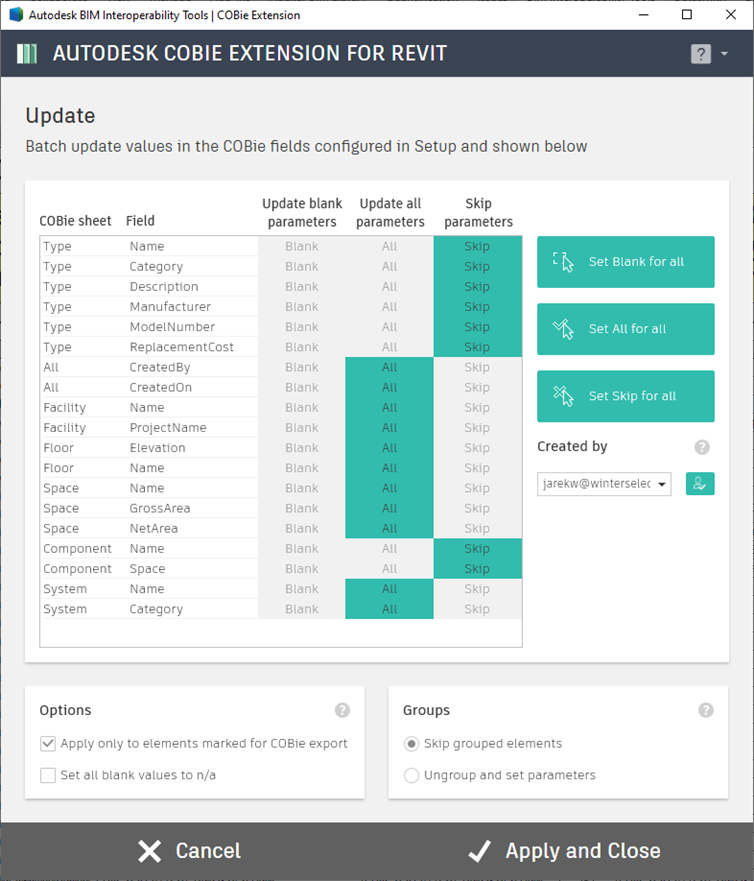Viewport: 754px width, 881px height.
Task: Open the Created by email dropdown
Action: (x=604, y=484)
